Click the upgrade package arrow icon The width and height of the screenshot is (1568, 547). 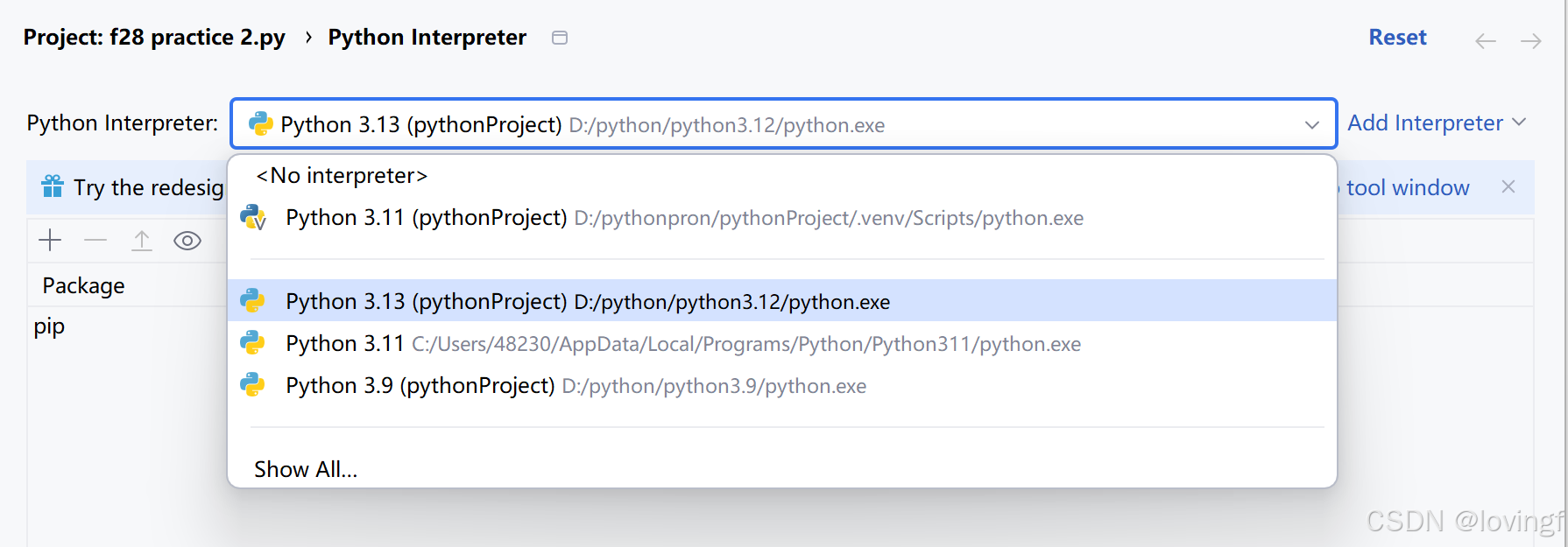click(142, 240)
